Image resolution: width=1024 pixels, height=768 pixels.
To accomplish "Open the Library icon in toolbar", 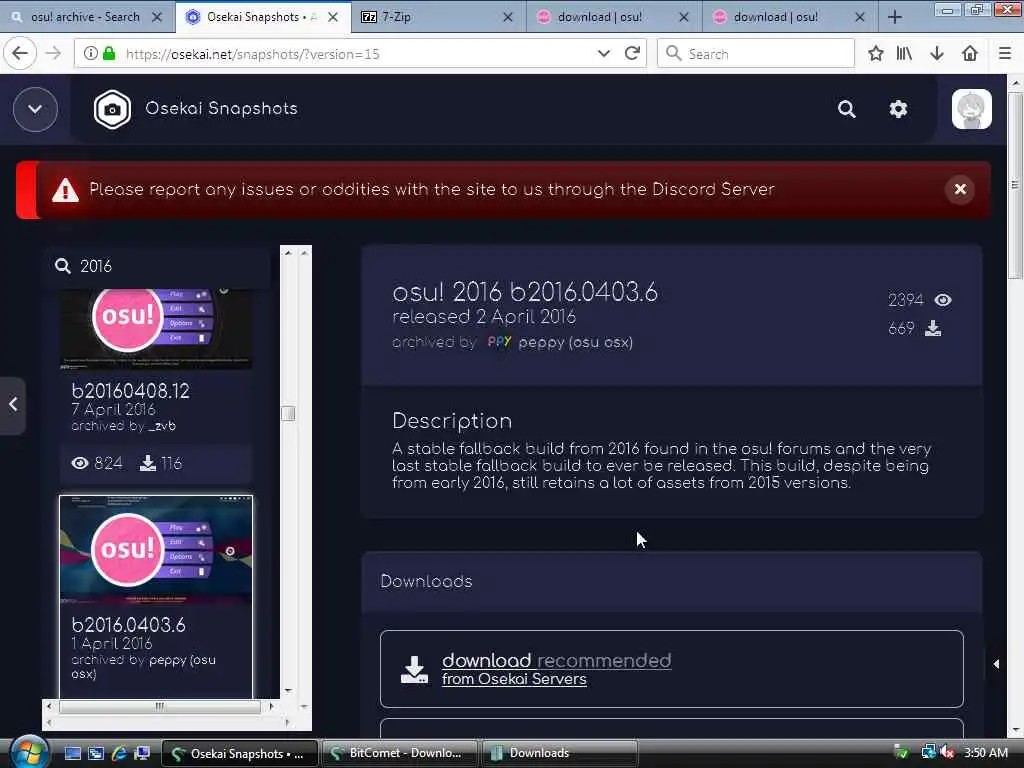I will [904, 54].
